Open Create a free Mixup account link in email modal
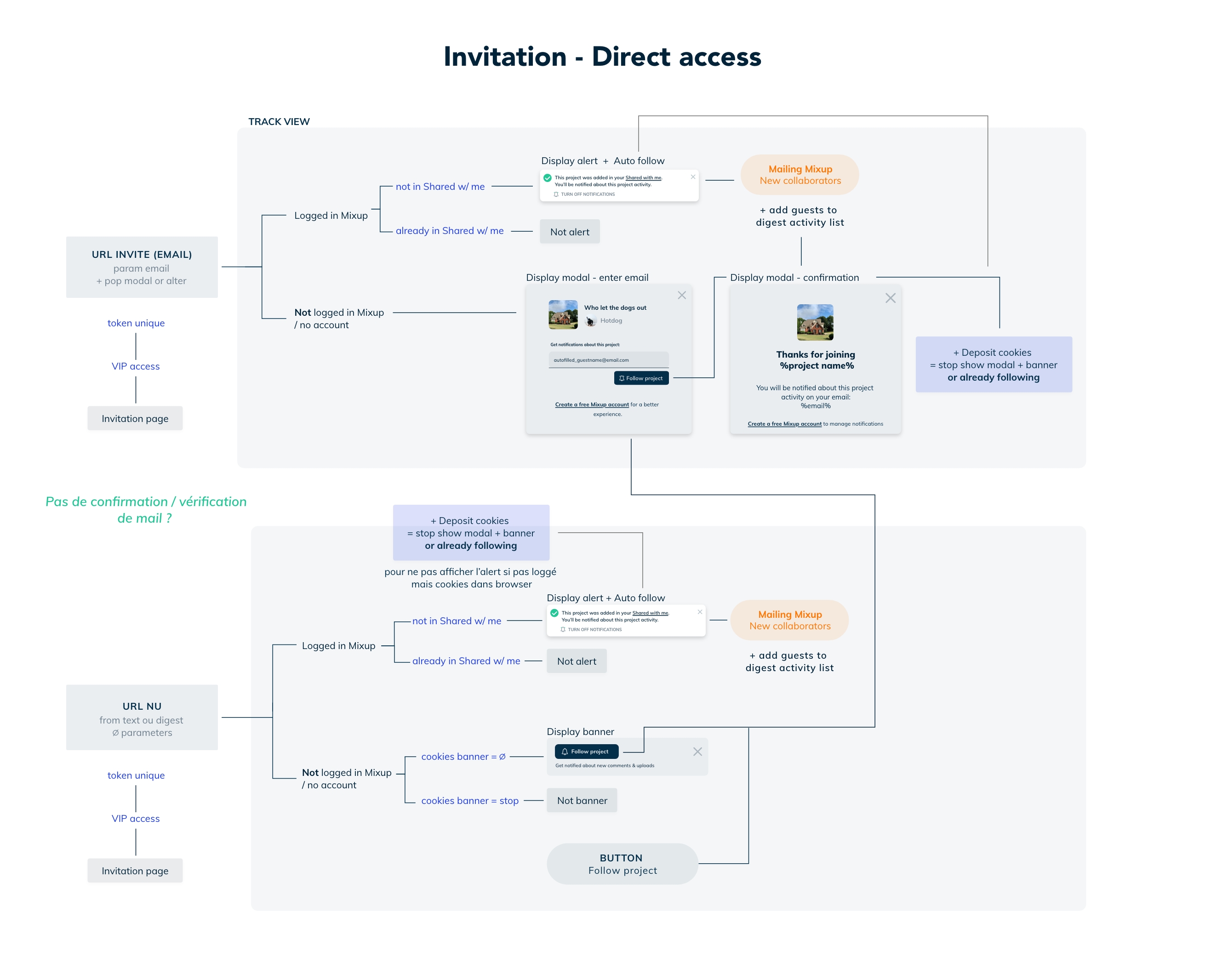 592,404
